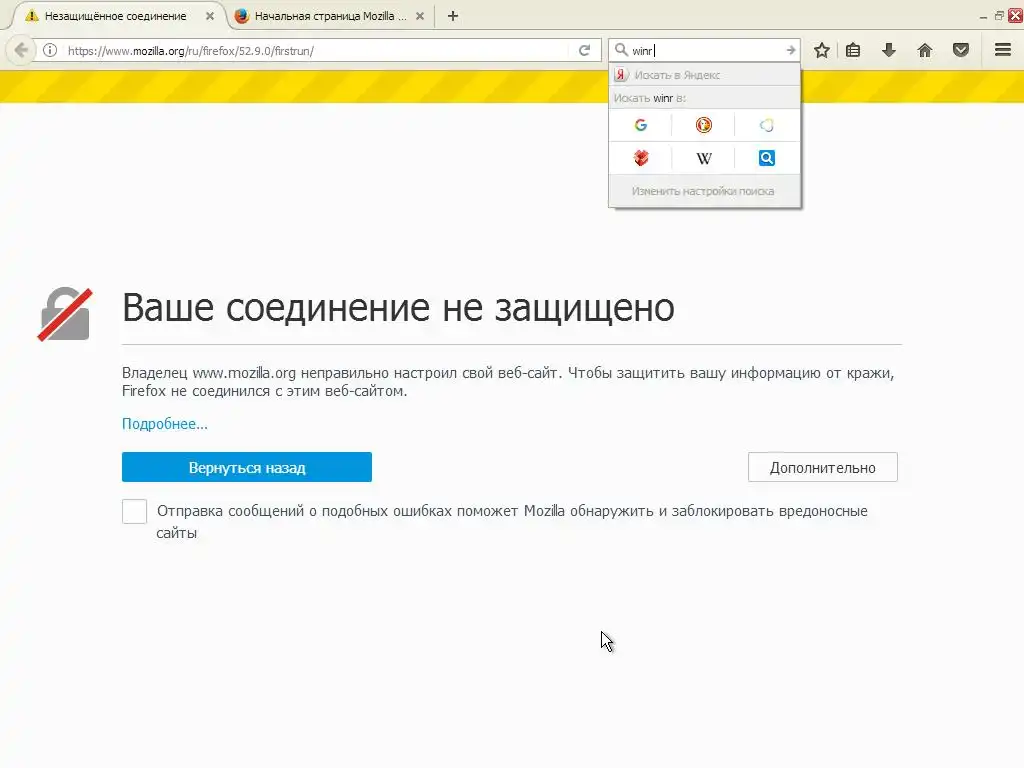Image resolution: width=1024 pixels, height=768 pixels.
Task: Search winr with DuckDuckGo icon
Action: [703, 125]
